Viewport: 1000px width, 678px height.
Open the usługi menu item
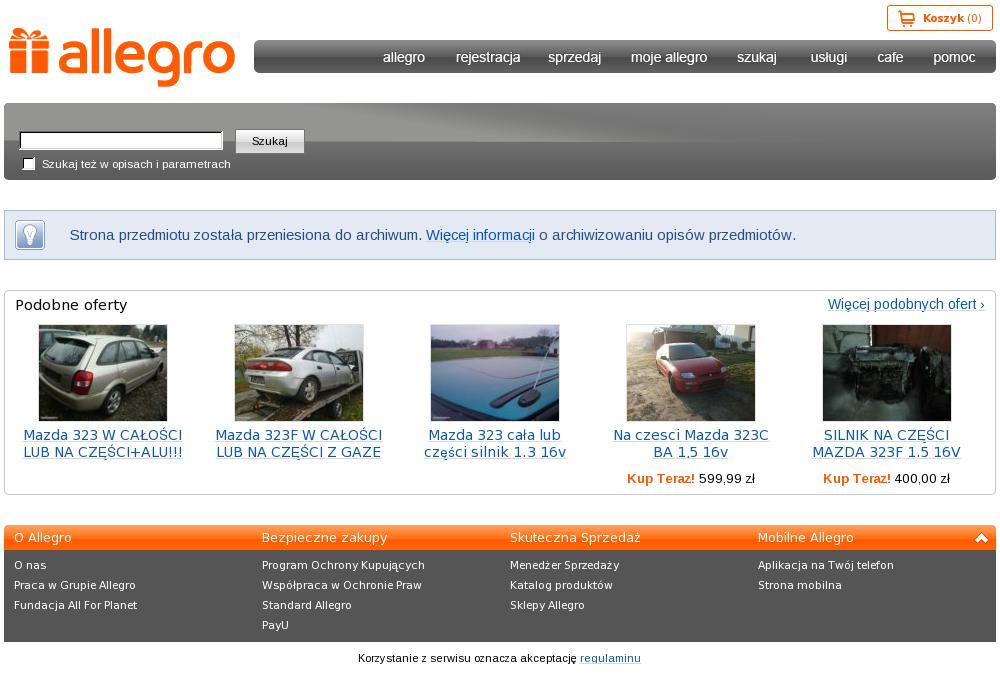click(x=828, y=57)
